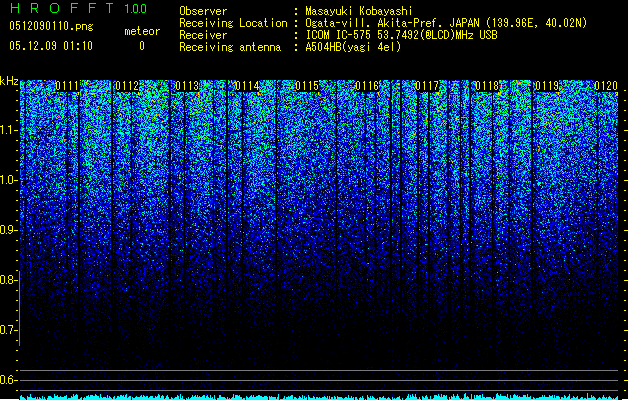
Task: Click the 0.9 kHz axis label
Action: [x=9, y=230]
